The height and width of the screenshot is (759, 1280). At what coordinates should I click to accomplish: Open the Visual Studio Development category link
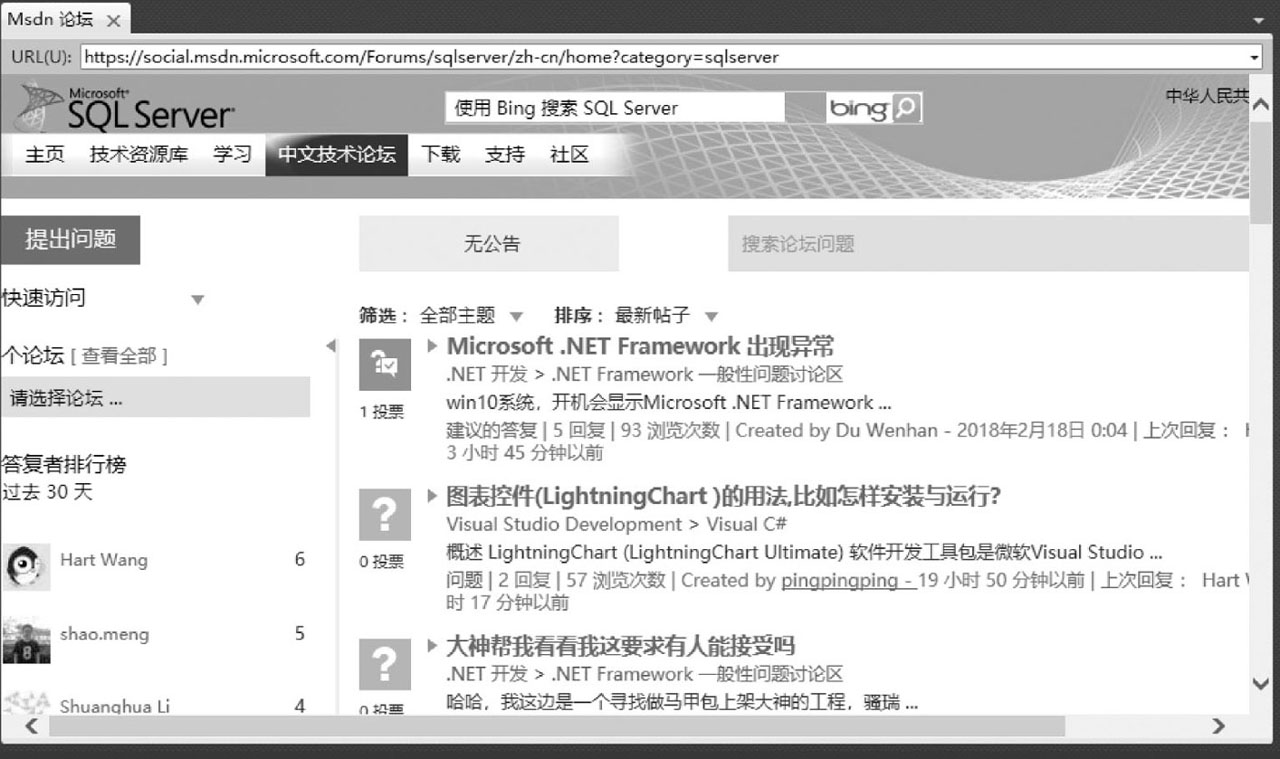tap(564, 524)
